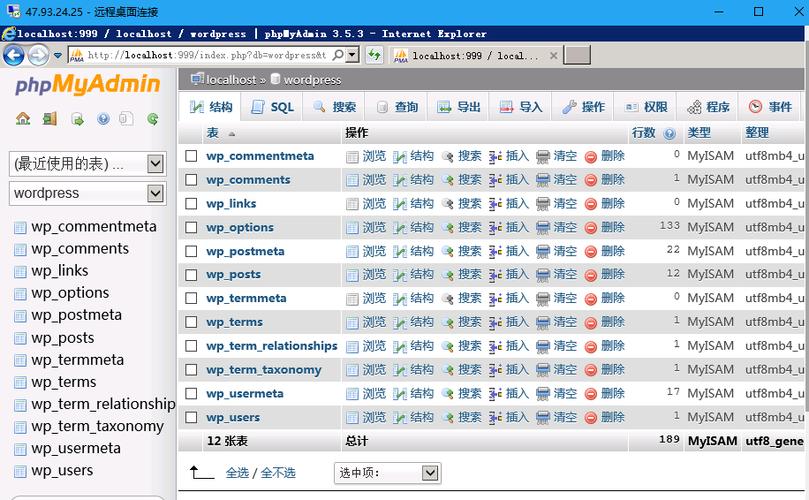Open wp_options table name link in main list
Screen dimensions: 809x500
240,228
